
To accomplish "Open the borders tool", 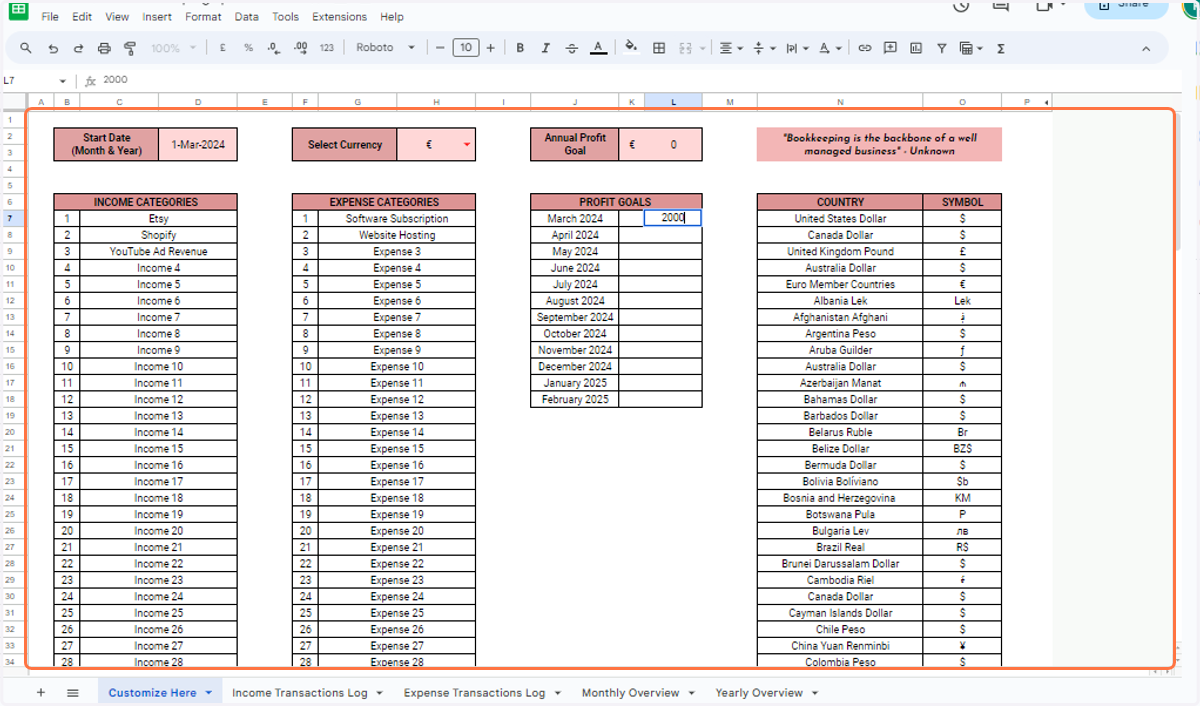I will pyautogui.click(x=659, y=48).
